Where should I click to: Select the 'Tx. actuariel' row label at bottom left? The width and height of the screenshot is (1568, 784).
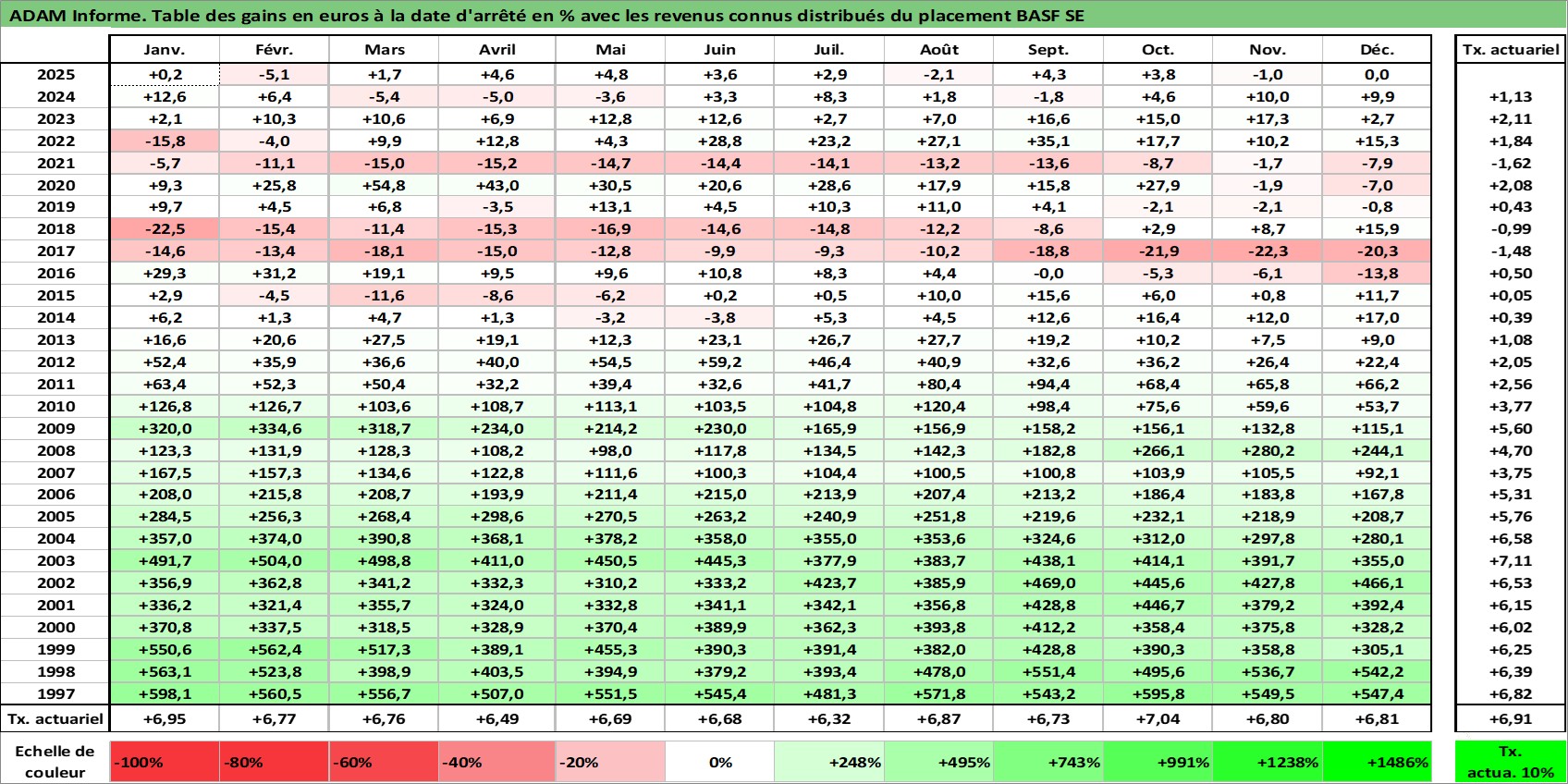[55, 718]
